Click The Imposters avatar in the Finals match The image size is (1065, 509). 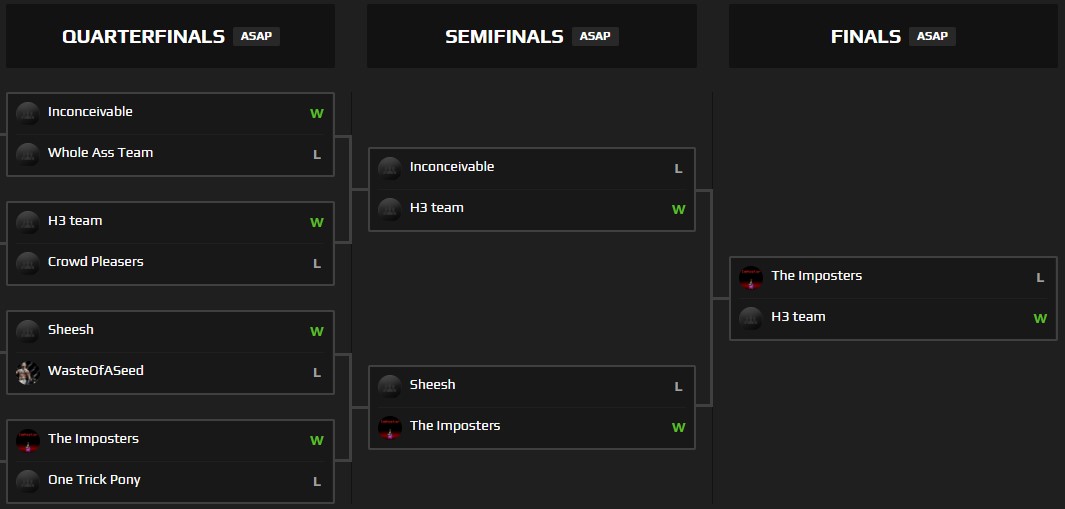[751, 277]
